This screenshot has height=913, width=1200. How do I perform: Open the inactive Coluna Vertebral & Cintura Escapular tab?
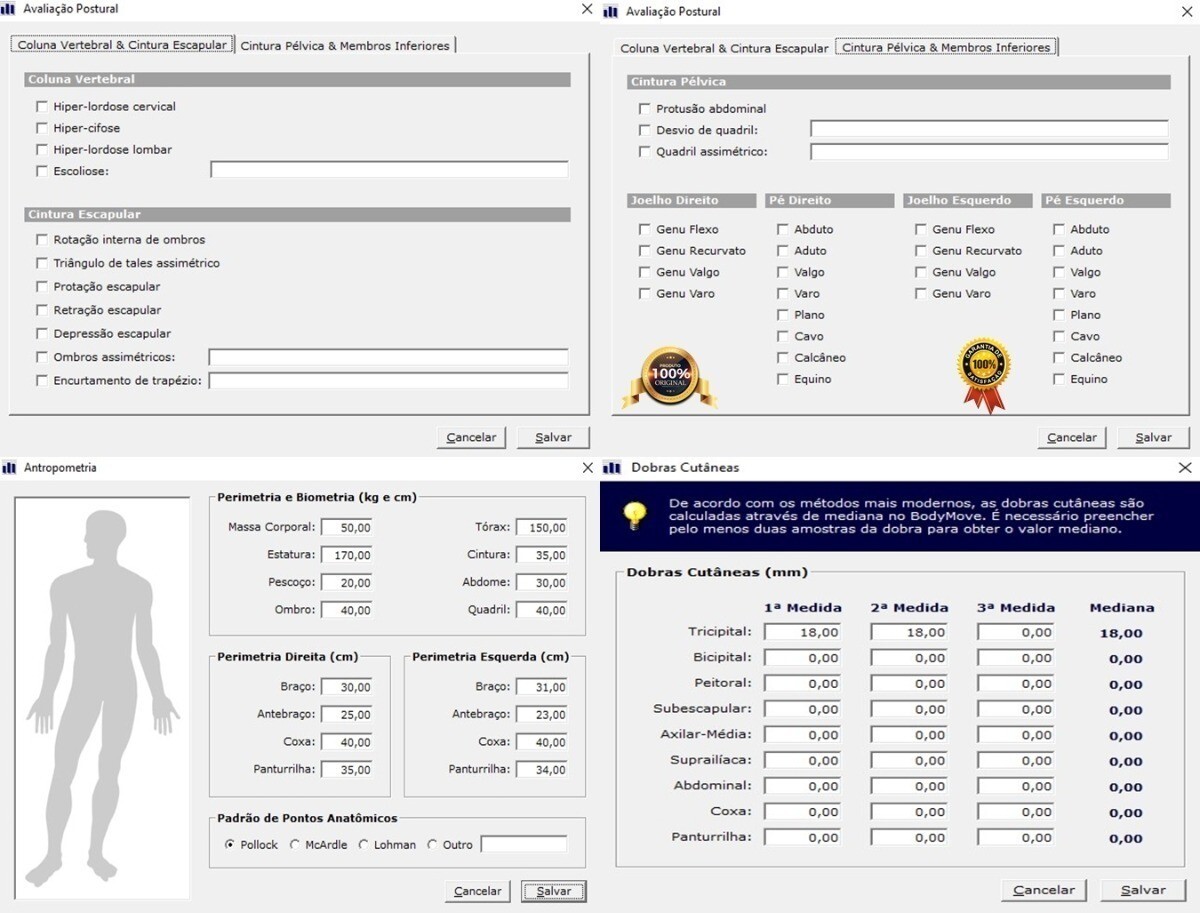pos(724,48)
